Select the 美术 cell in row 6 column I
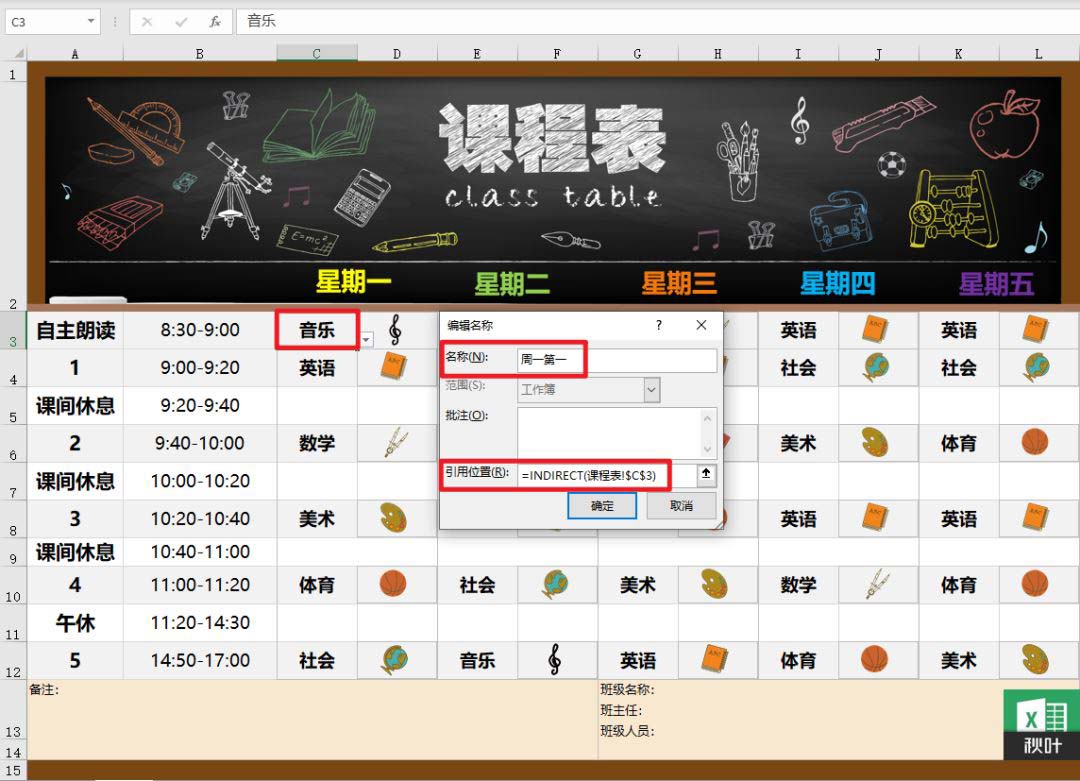The image size is (1080, 781). pyautogui.click(x=798, y=444)
